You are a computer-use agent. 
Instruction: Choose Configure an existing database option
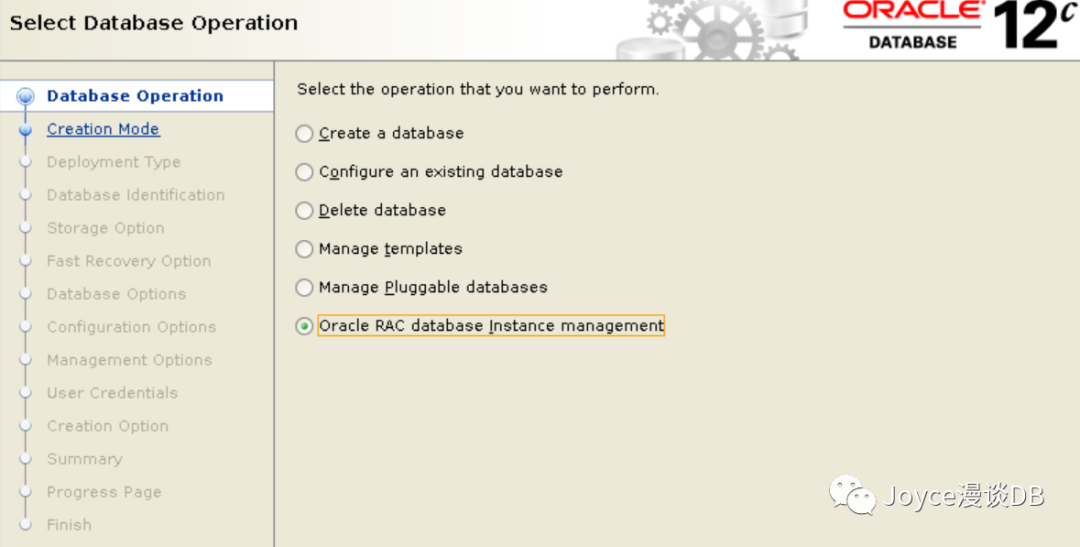point(305,172)
